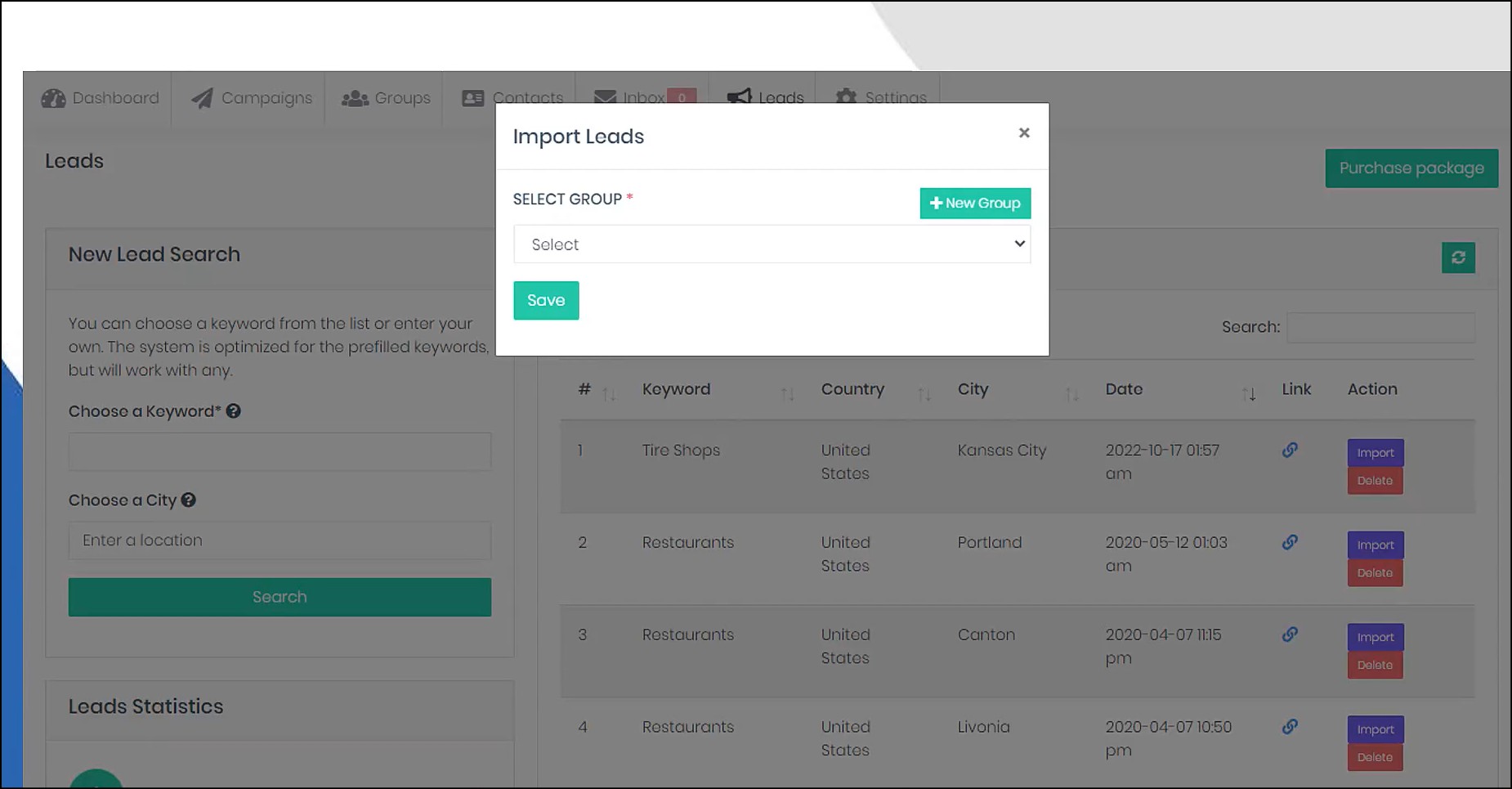
Task: Open the Contacts tab
Action: click(512, 98)
